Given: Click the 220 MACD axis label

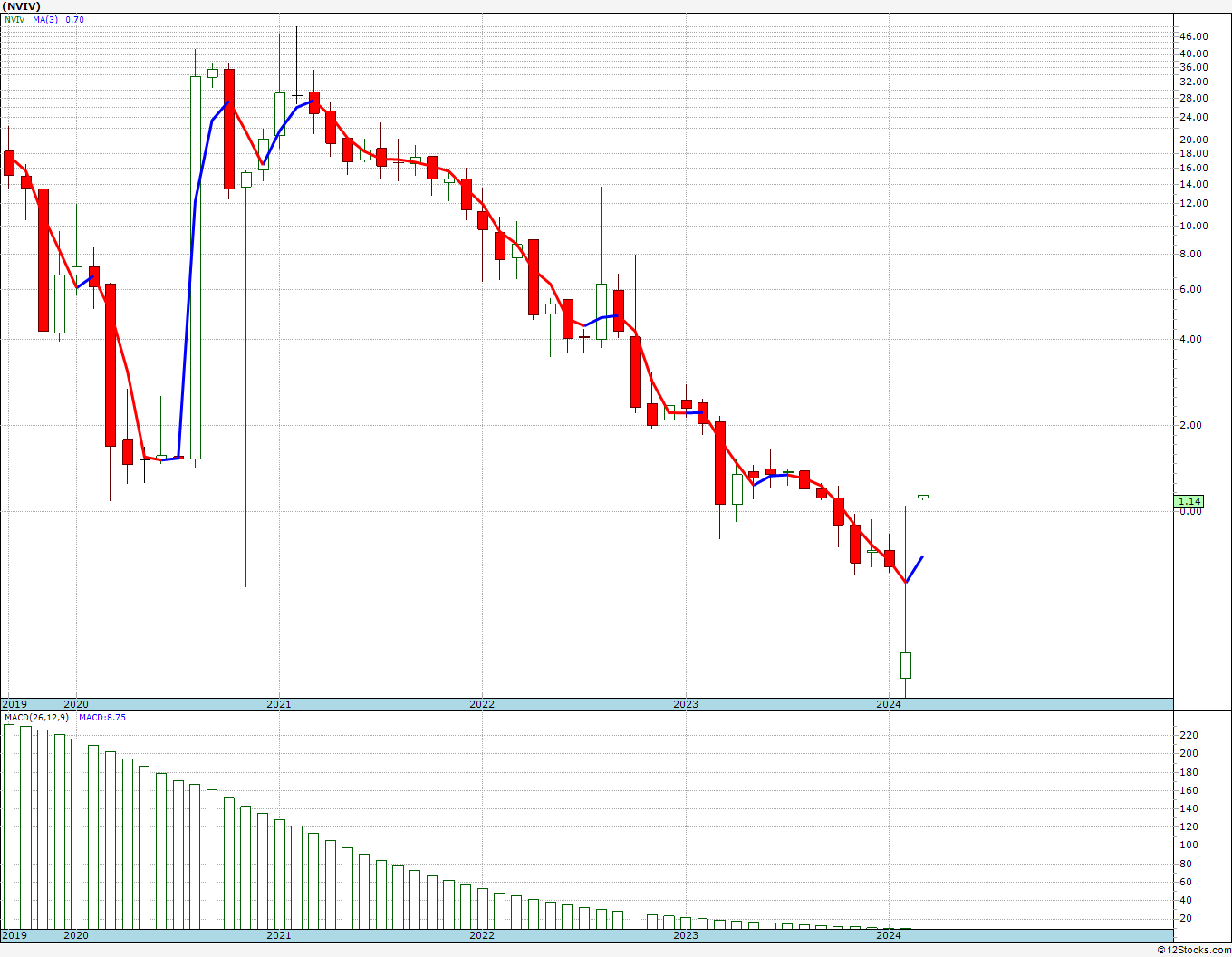Looking at the screenshot, I should pyautogui.click(x=1189, y=735).
